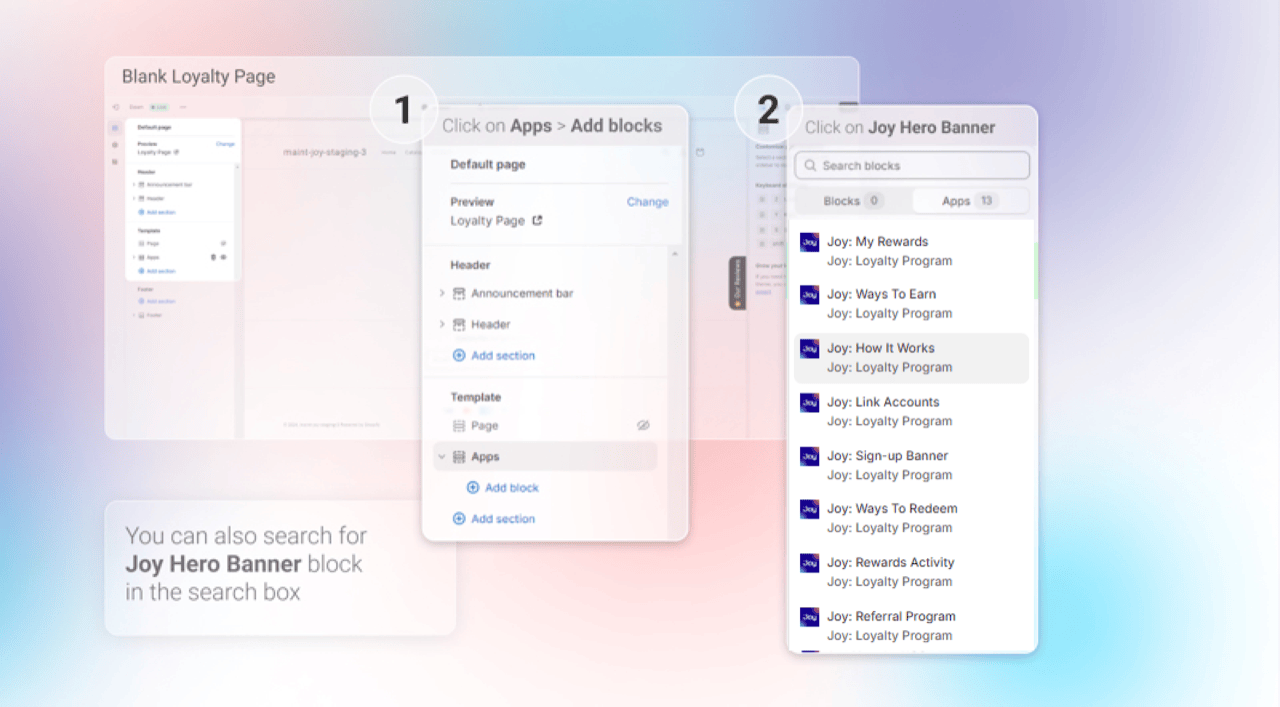The image size is (1280, 707).
Task: Click the Joy logo beside My Rewards
Action: point(810,242)
